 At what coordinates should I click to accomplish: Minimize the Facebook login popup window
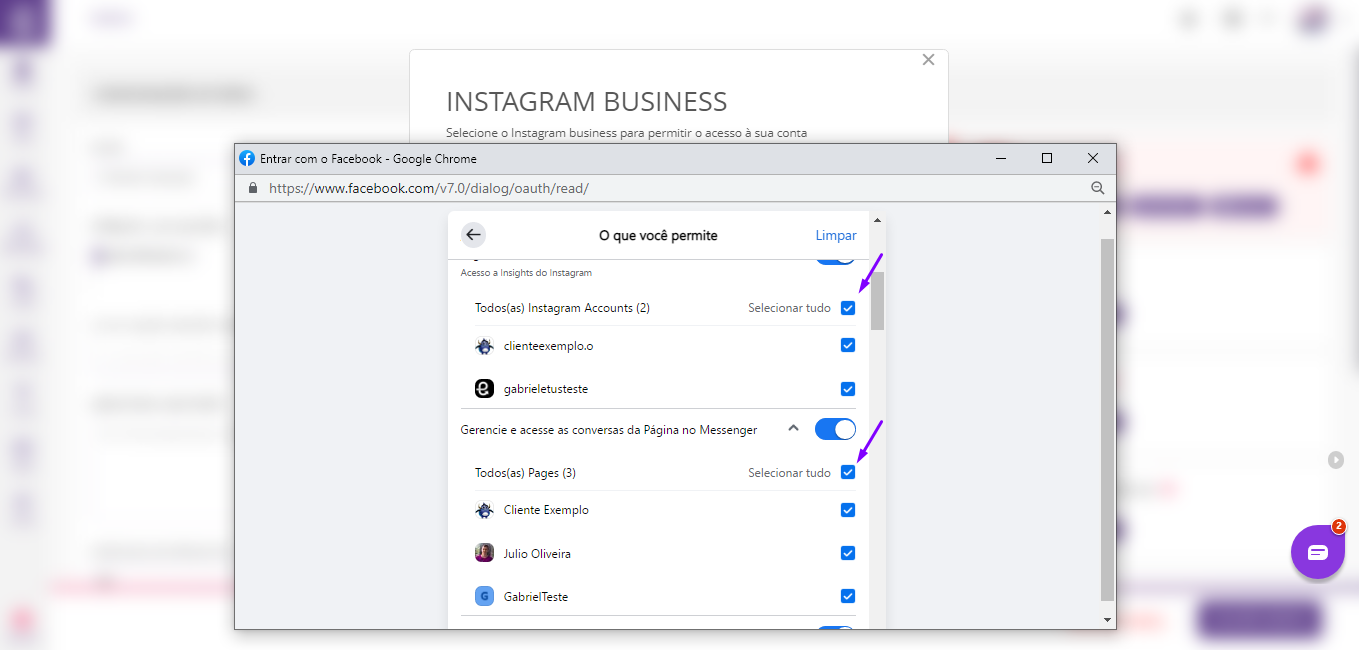point(1001,158)
